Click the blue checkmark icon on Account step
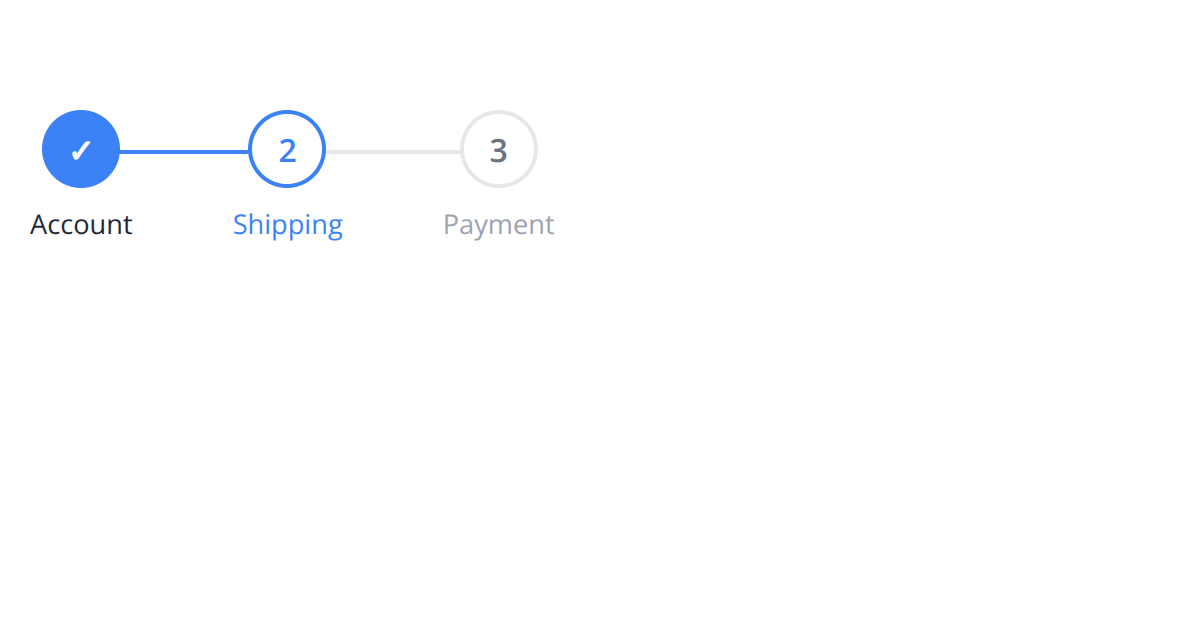This screenshot has width=1200, height=630. [x=81, y=149]
